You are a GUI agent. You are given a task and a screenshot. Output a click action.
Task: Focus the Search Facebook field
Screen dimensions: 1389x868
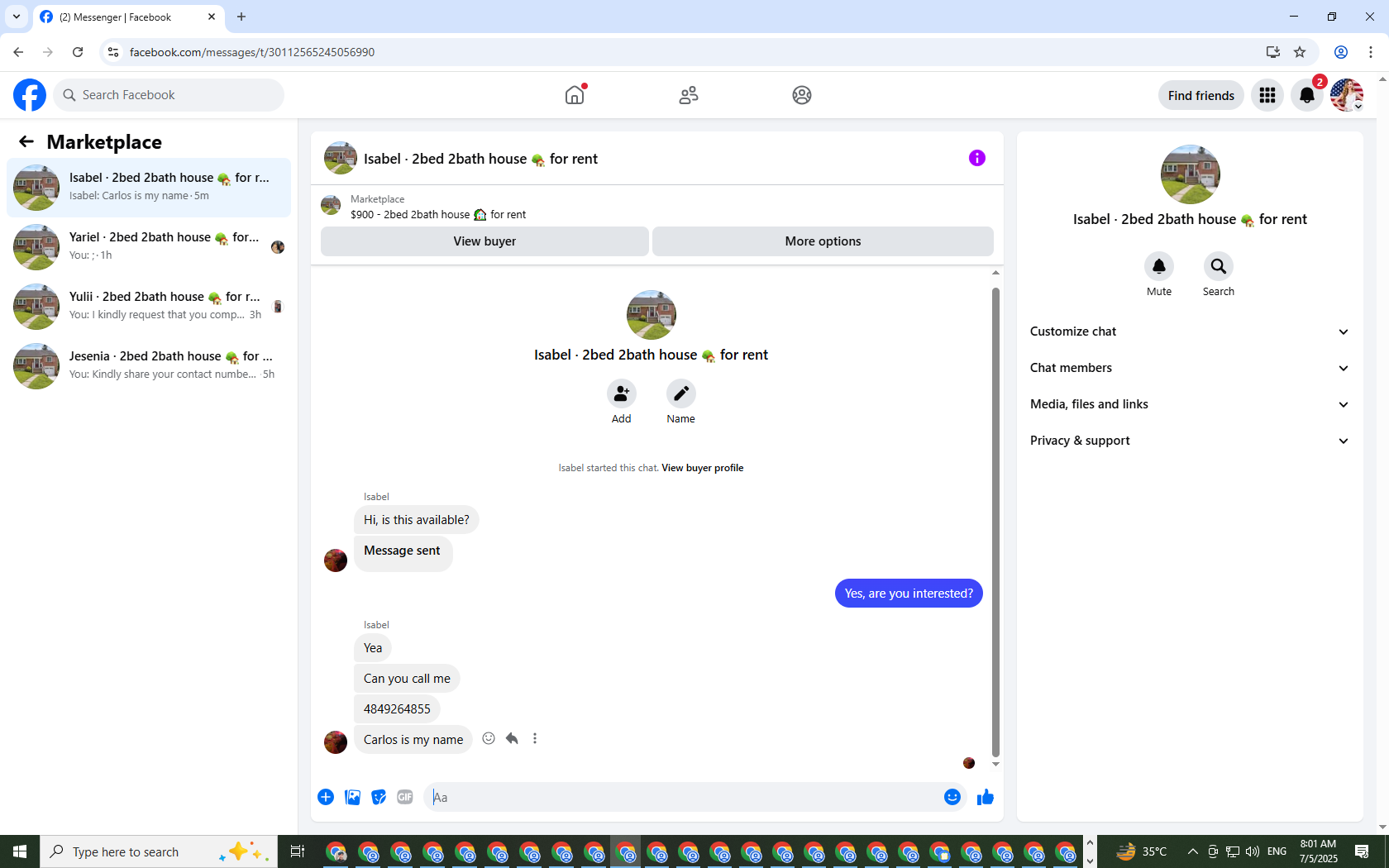point(169,95)
